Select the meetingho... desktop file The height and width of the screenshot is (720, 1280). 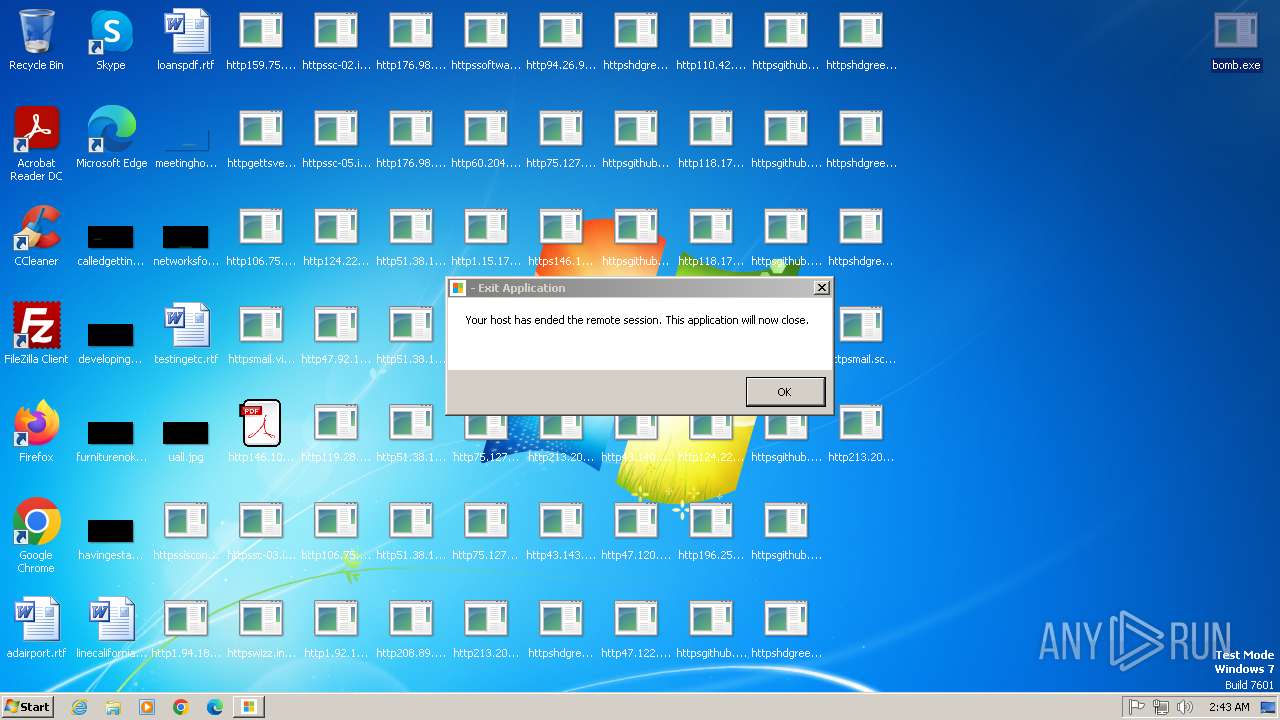[186, 148]
